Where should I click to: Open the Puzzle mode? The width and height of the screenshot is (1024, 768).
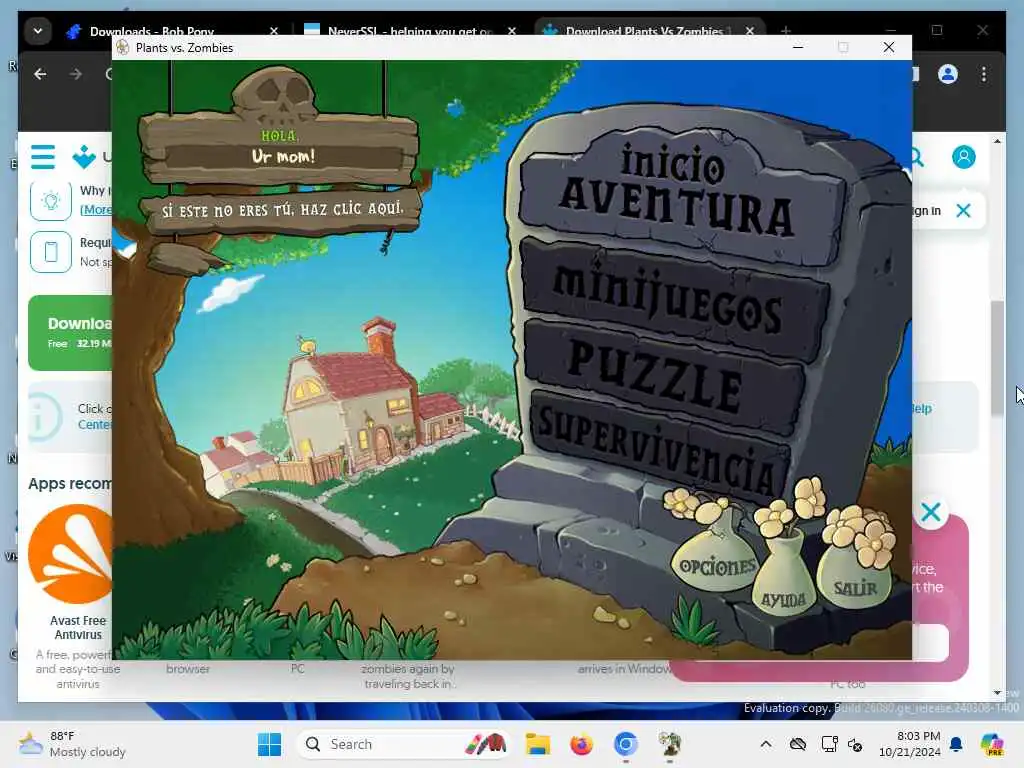[663, 376]
